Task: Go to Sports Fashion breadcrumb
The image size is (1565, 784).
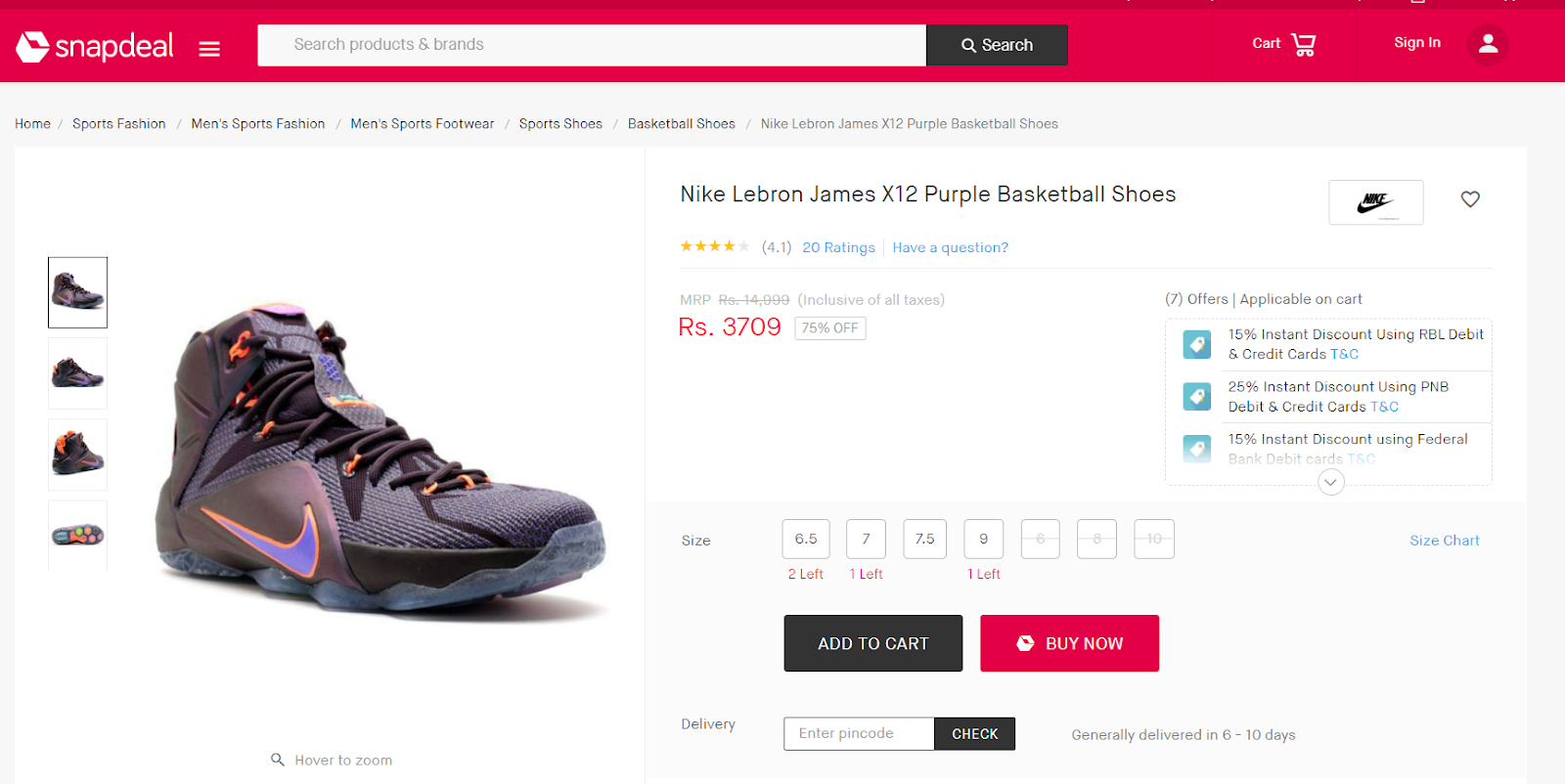Action: [118, 123]
